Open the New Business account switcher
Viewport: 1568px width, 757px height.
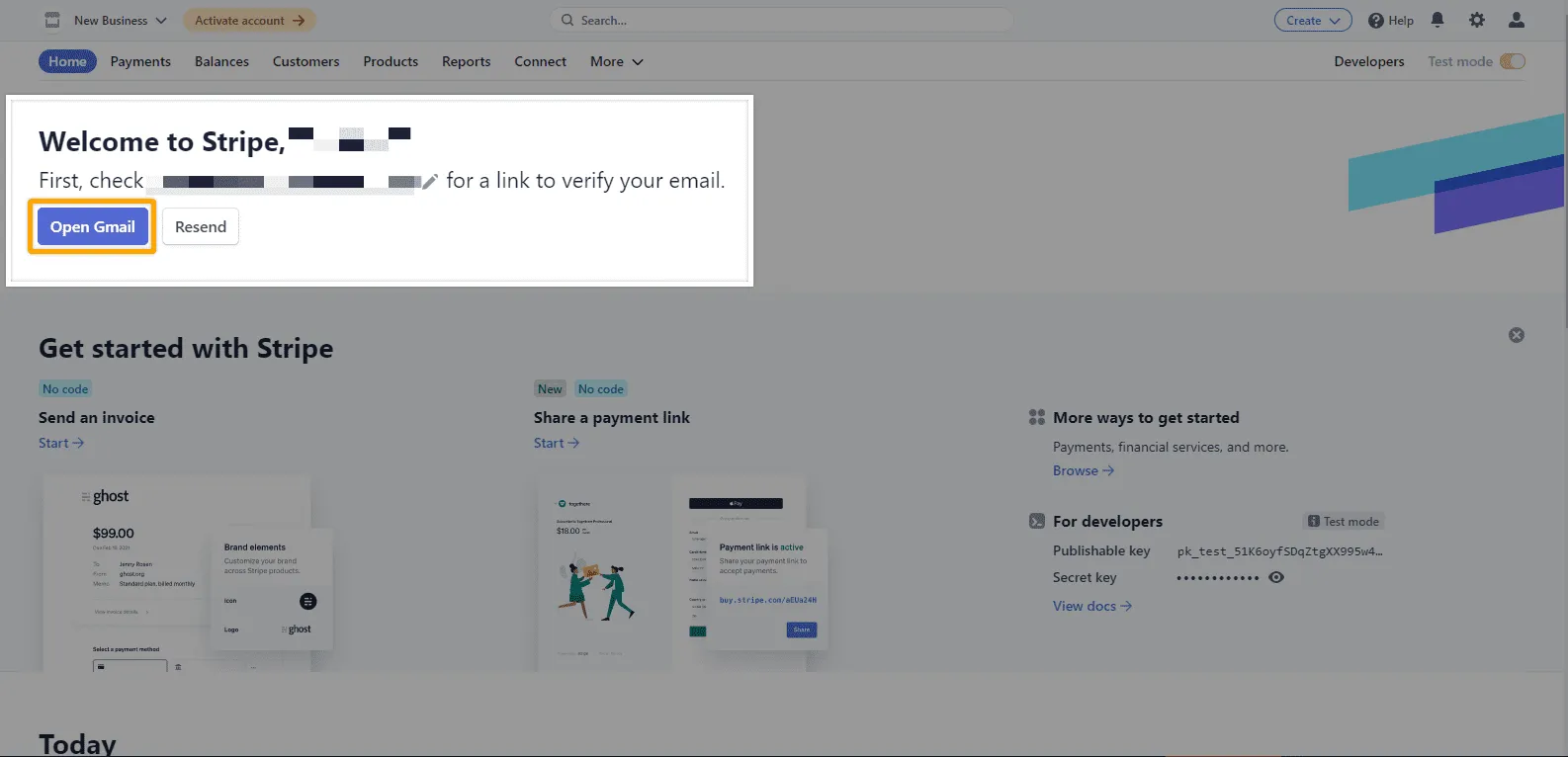point(120,20)
